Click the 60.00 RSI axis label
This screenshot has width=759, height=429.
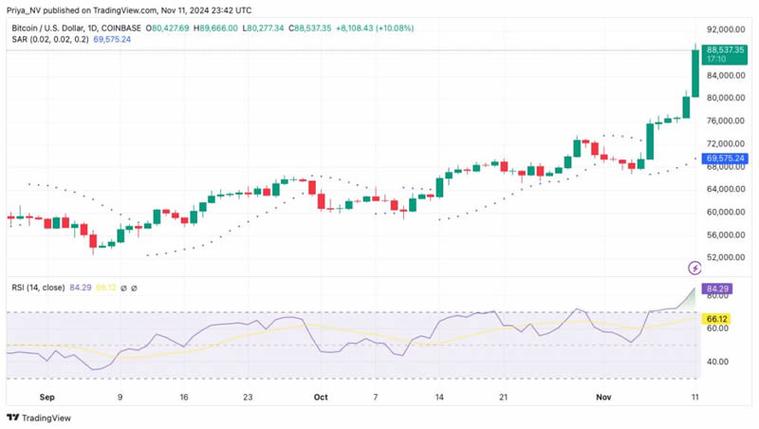point(717,328)
